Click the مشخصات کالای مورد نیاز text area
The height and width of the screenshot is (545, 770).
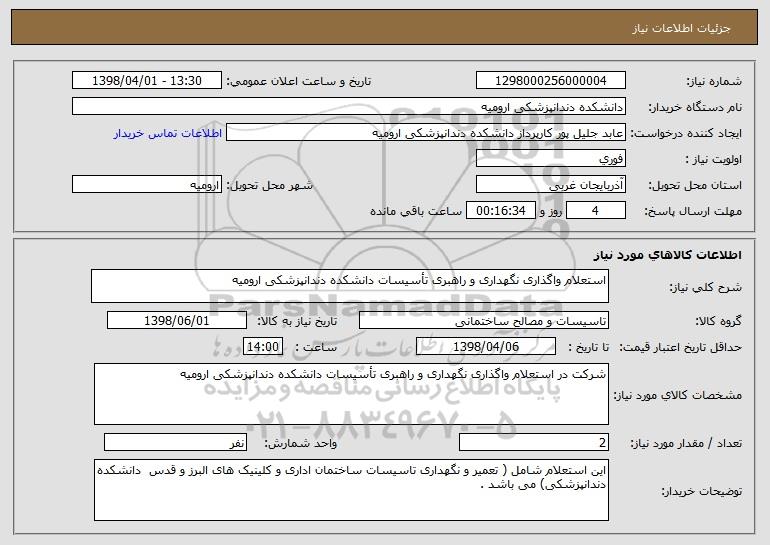click(x=351, y=394)
